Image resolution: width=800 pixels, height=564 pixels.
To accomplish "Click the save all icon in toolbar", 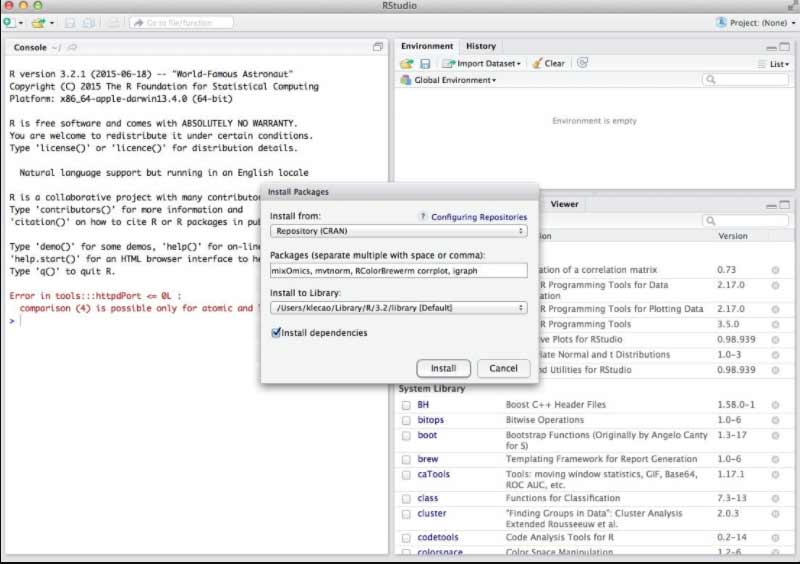I will point(88,23).
